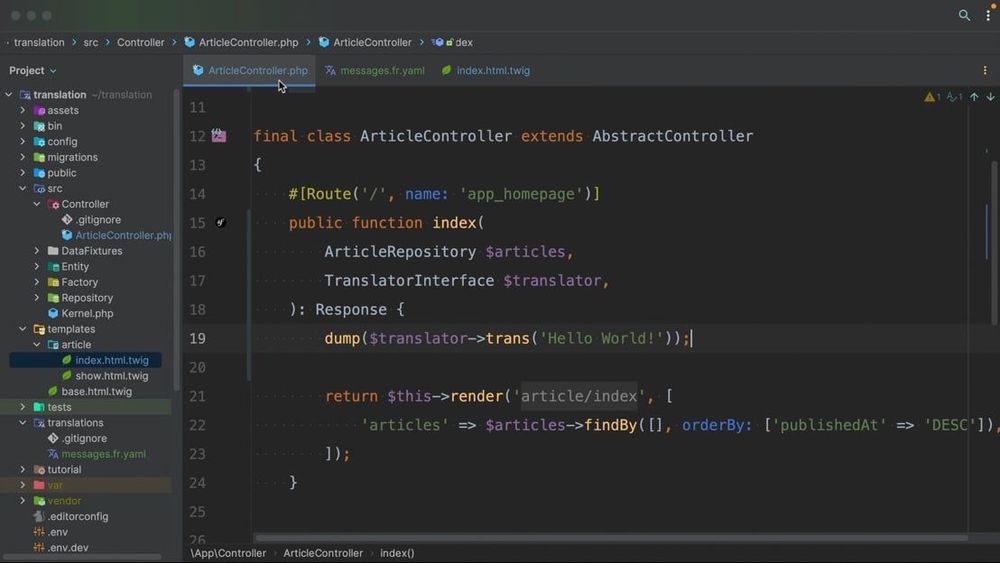This screenshot has height=563, width=1000.
Task: Click the assets folder icon
Action: 39,110
